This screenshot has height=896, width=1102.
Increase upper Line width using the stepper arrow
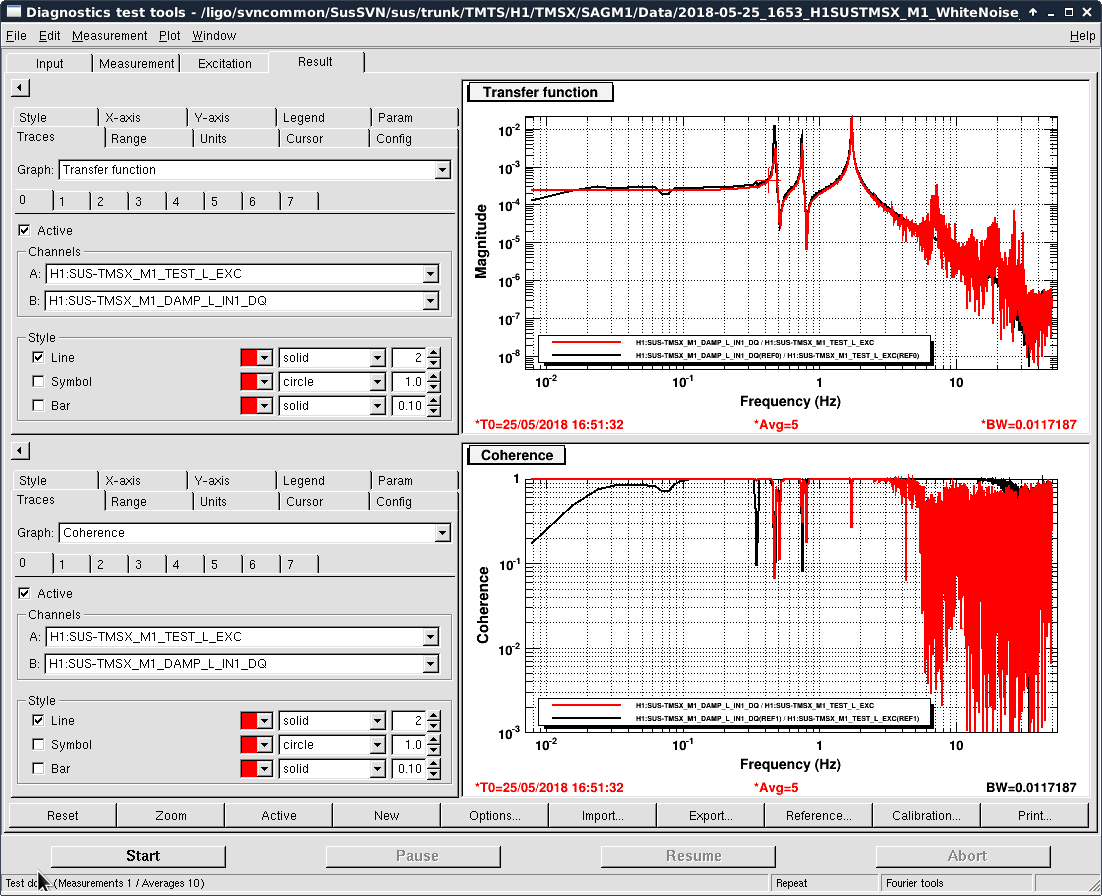pos(433,353)
